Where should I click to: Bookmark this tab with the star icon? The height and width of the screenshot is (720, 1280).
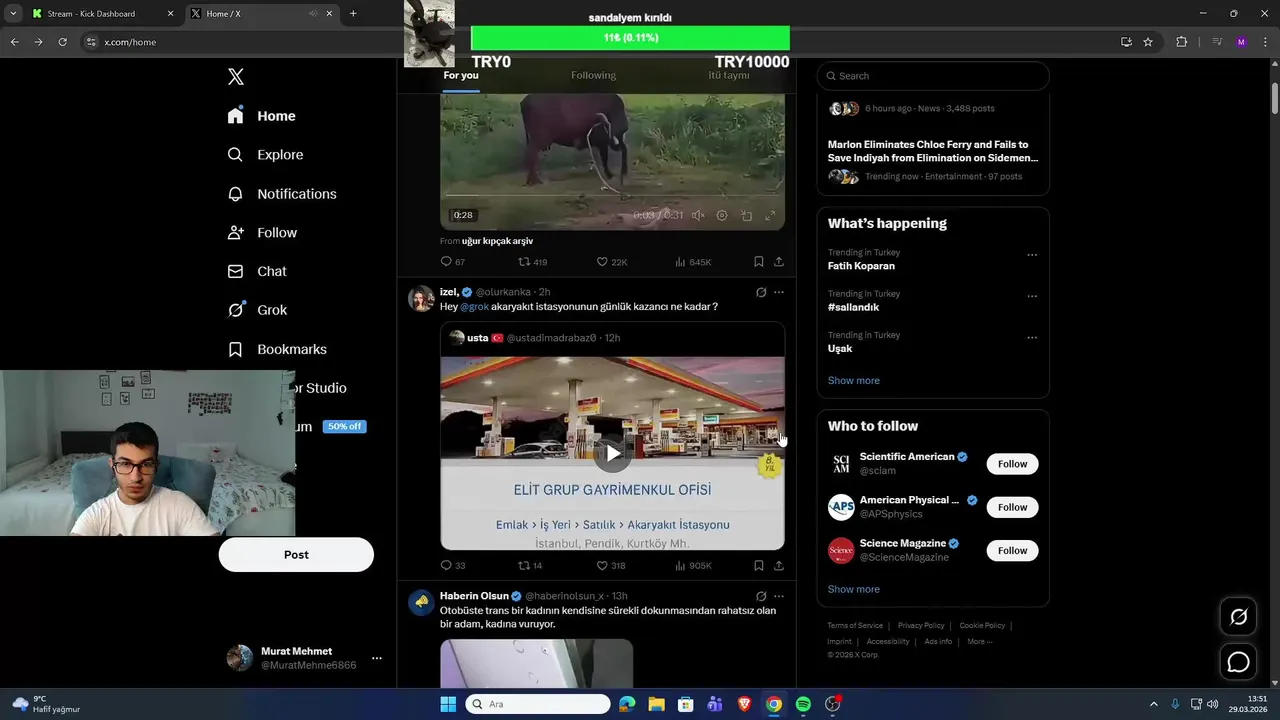point(1148,42)
